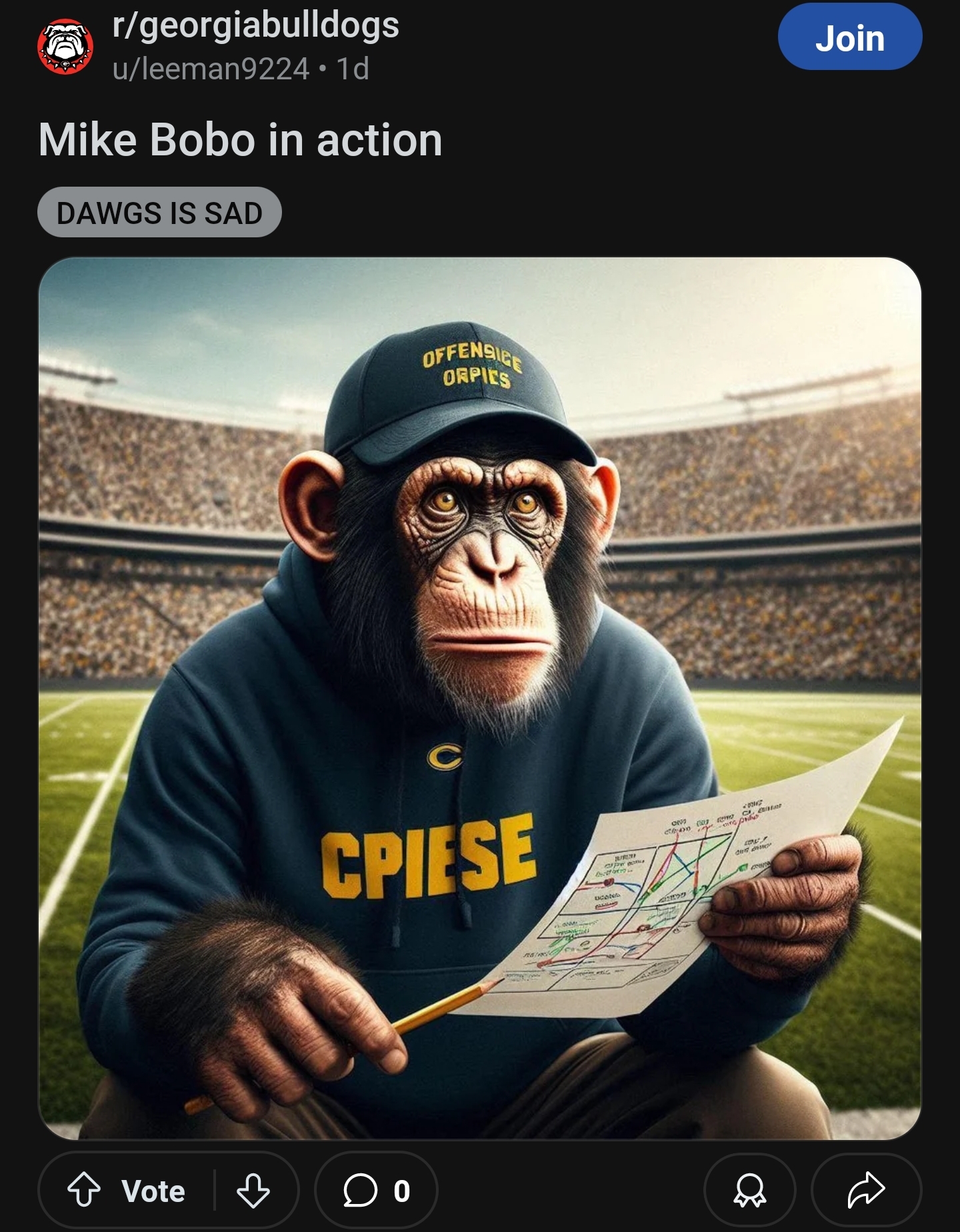Open the post title Mike Bobo in action
Viewport: 960px width, 1232px height.
[241, 141]
